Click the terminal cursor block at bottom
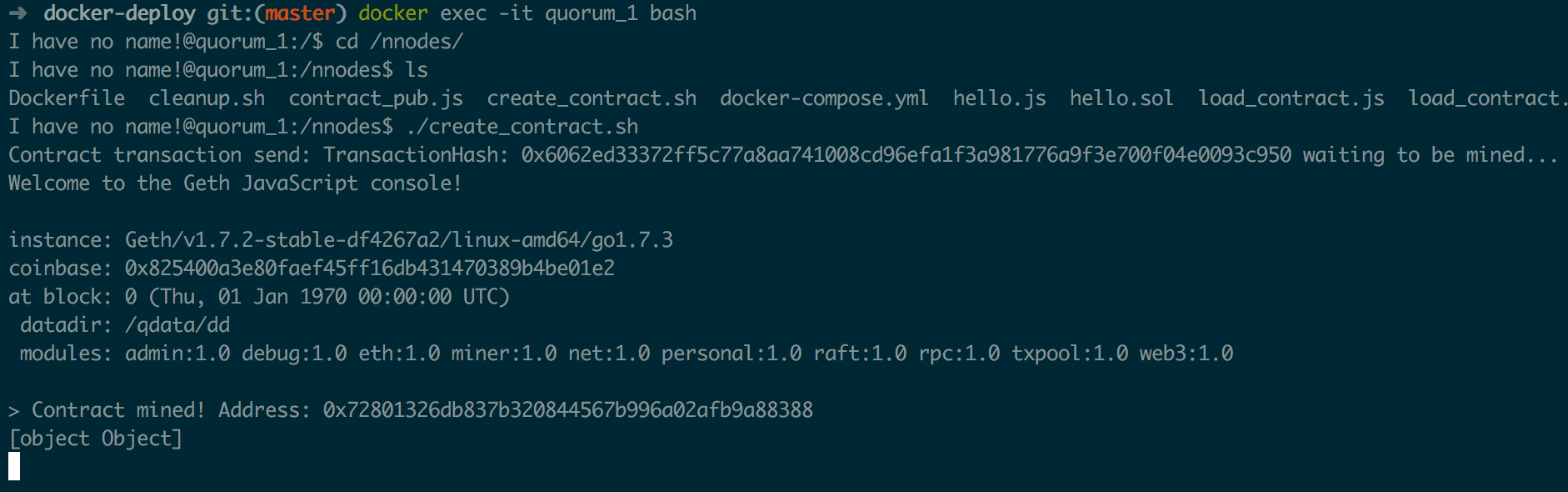This screenshot has height=492, width=1568. click(14, 466)
